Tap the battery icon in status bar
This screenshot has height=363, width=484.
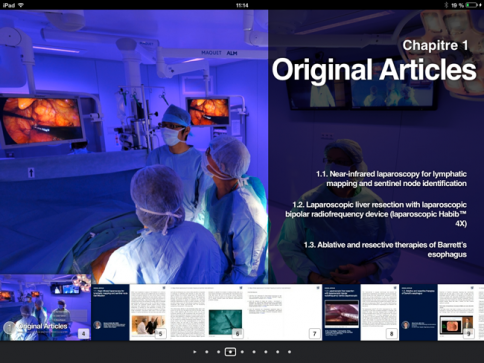click(472, 5)
